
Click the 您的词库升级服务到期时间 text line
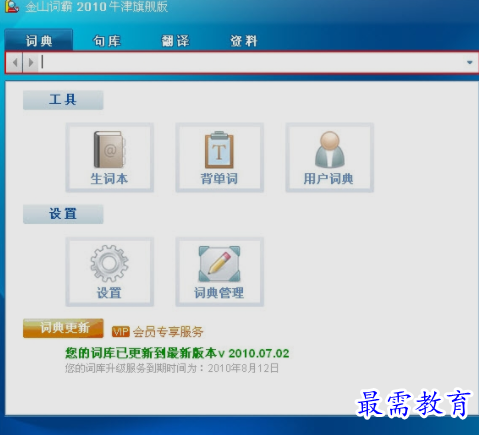[x=172, y=368]
